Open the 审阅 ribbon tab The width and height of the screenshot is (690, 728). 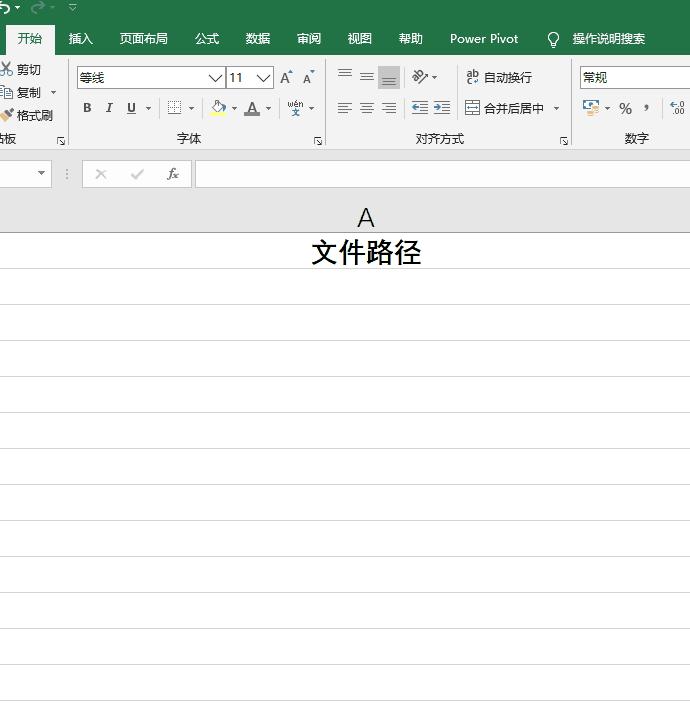pos(309,39)
